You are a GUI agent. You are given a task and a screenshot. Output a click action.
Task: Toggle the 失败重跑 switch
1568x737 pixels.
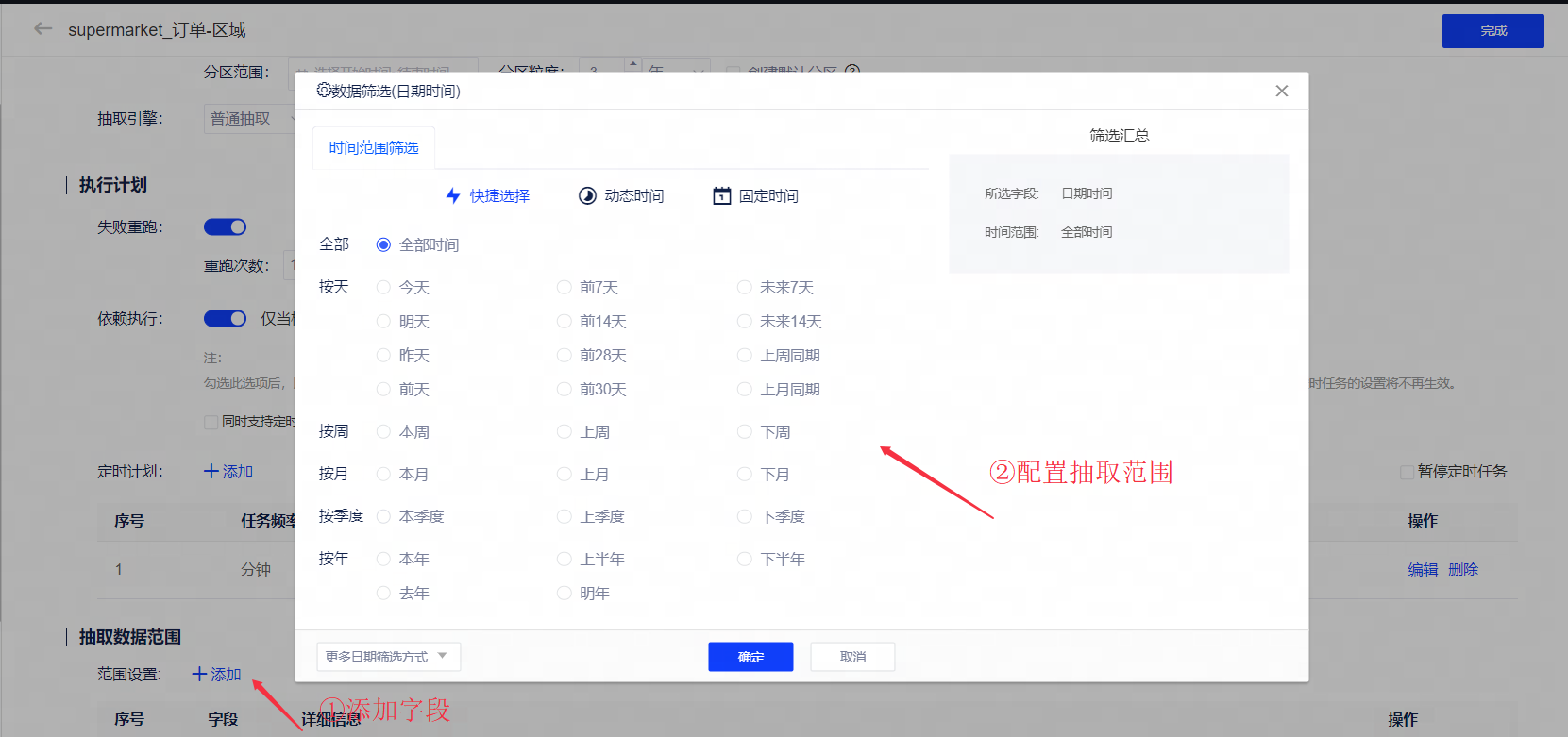click(x=225, y=226)
